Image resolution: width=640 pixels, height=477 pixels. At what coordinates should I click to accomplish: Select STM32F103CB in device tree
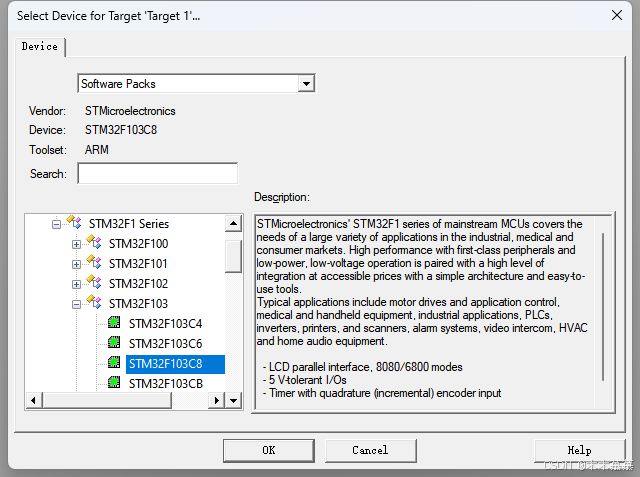click(x=166, y=384)
